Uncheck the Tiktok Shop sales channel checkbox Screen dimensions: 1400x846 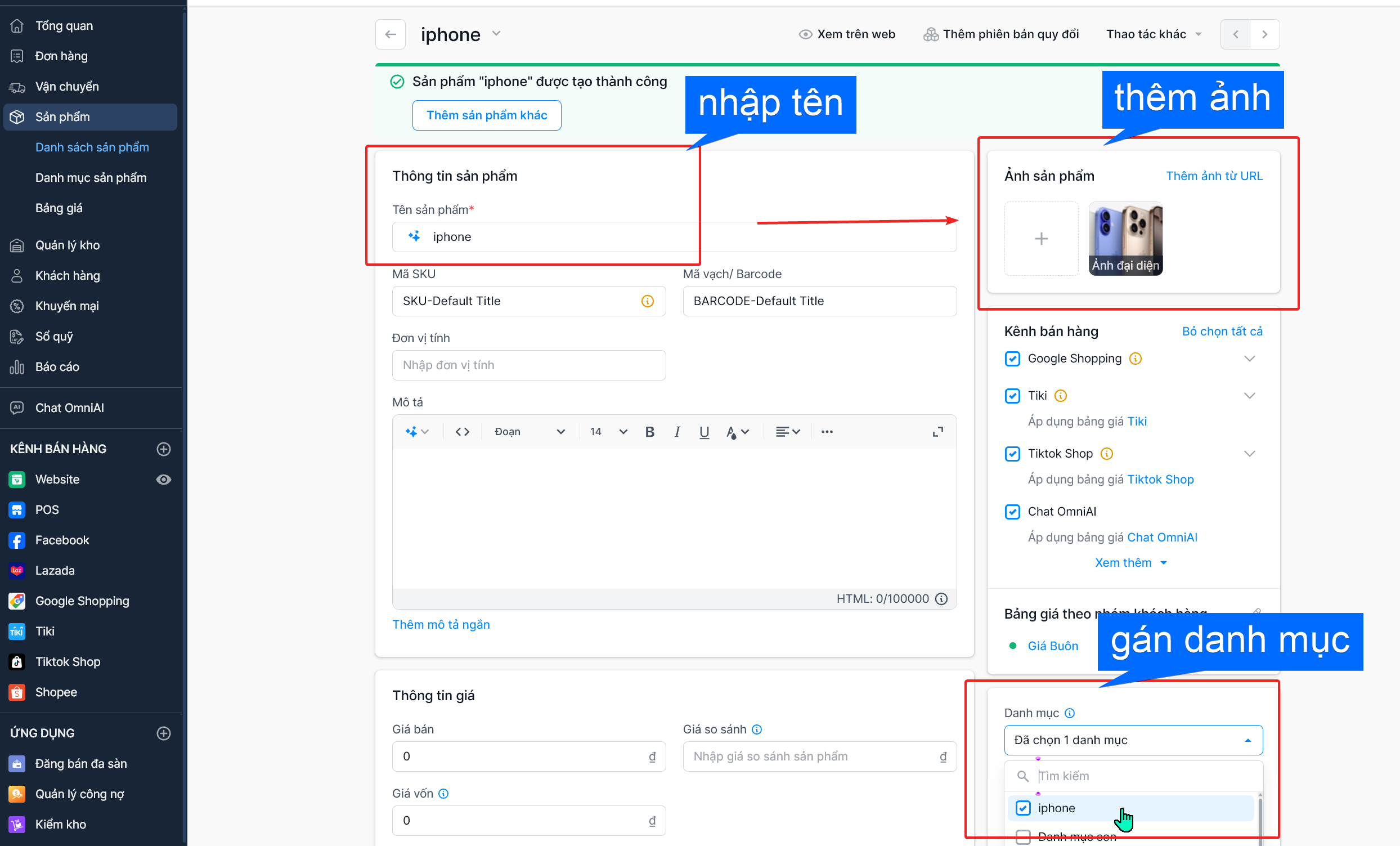pos(1012,454)
